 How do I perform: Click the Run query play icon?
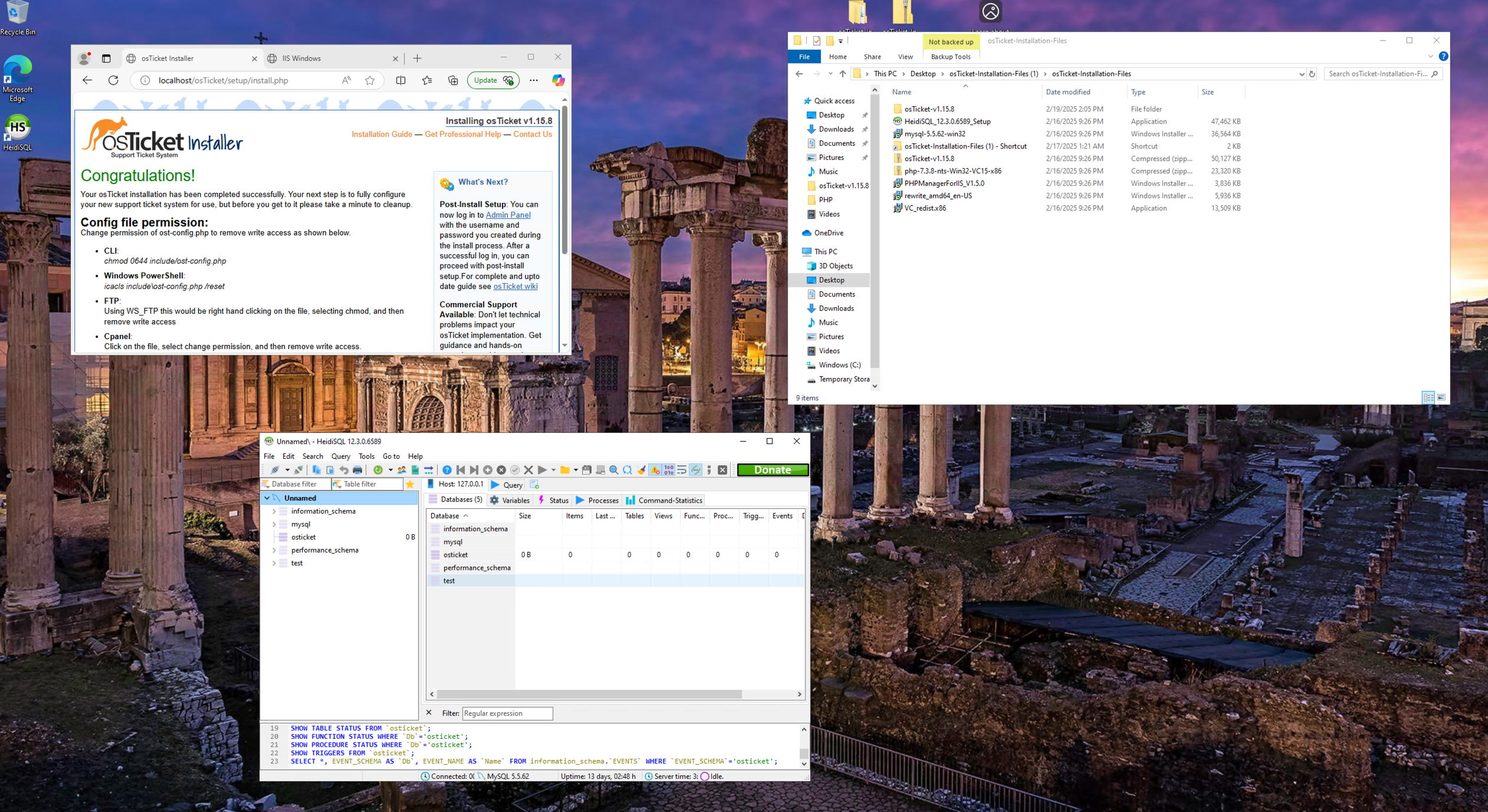click(x=542, y=470)
